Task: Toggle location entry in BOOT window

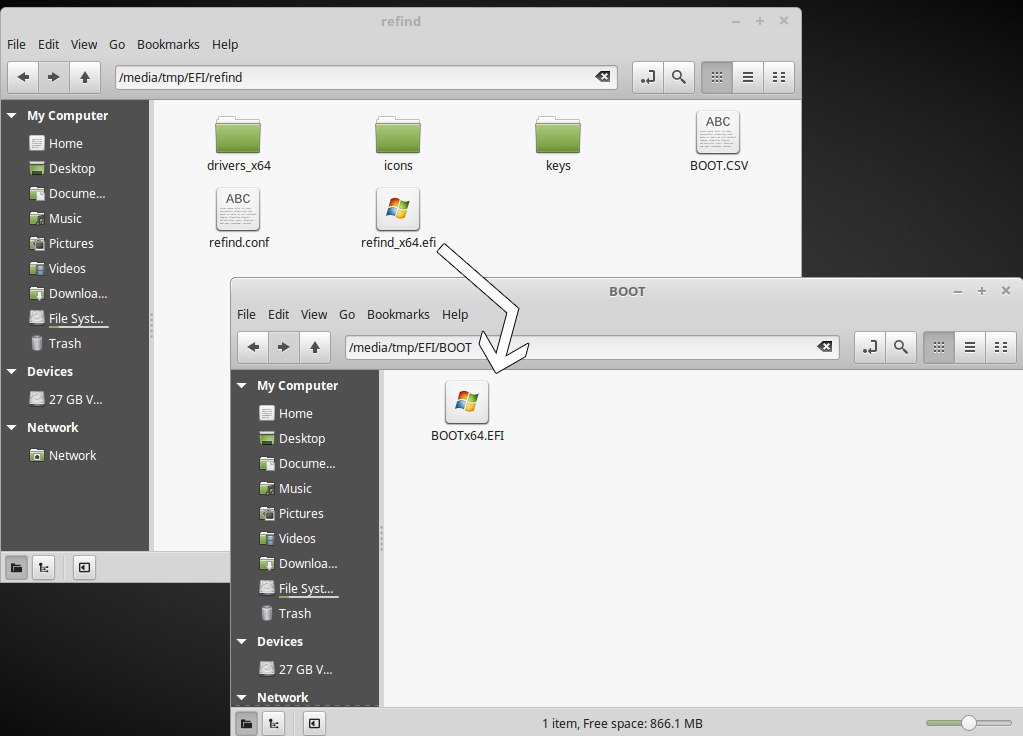Action: click(x=870, y=347)
